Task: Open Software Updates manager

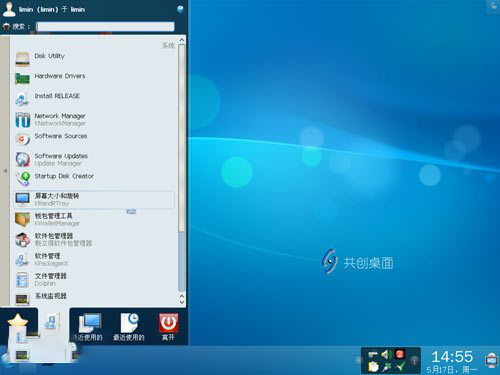Action: pos(93,159)
